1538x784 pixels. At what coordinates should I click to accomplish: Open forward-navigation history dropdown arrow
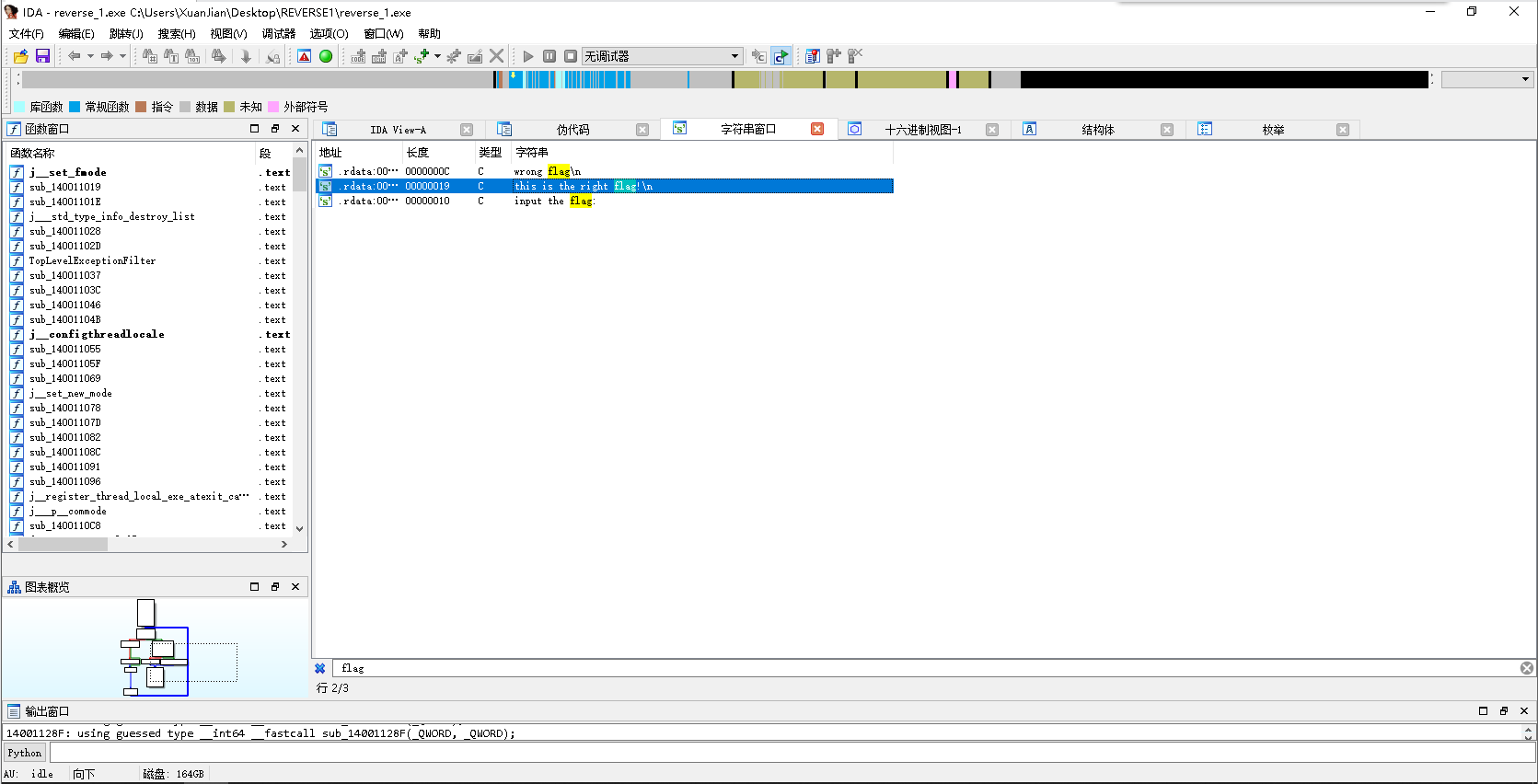[x=122, y=56]
